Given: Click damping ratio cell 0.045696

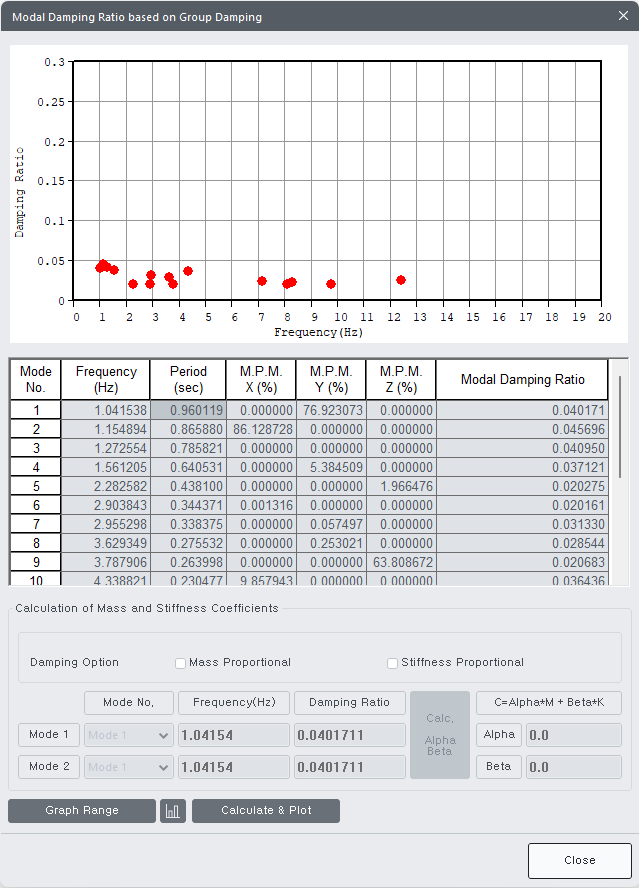Looking at the screenshot, I should 522,429.
